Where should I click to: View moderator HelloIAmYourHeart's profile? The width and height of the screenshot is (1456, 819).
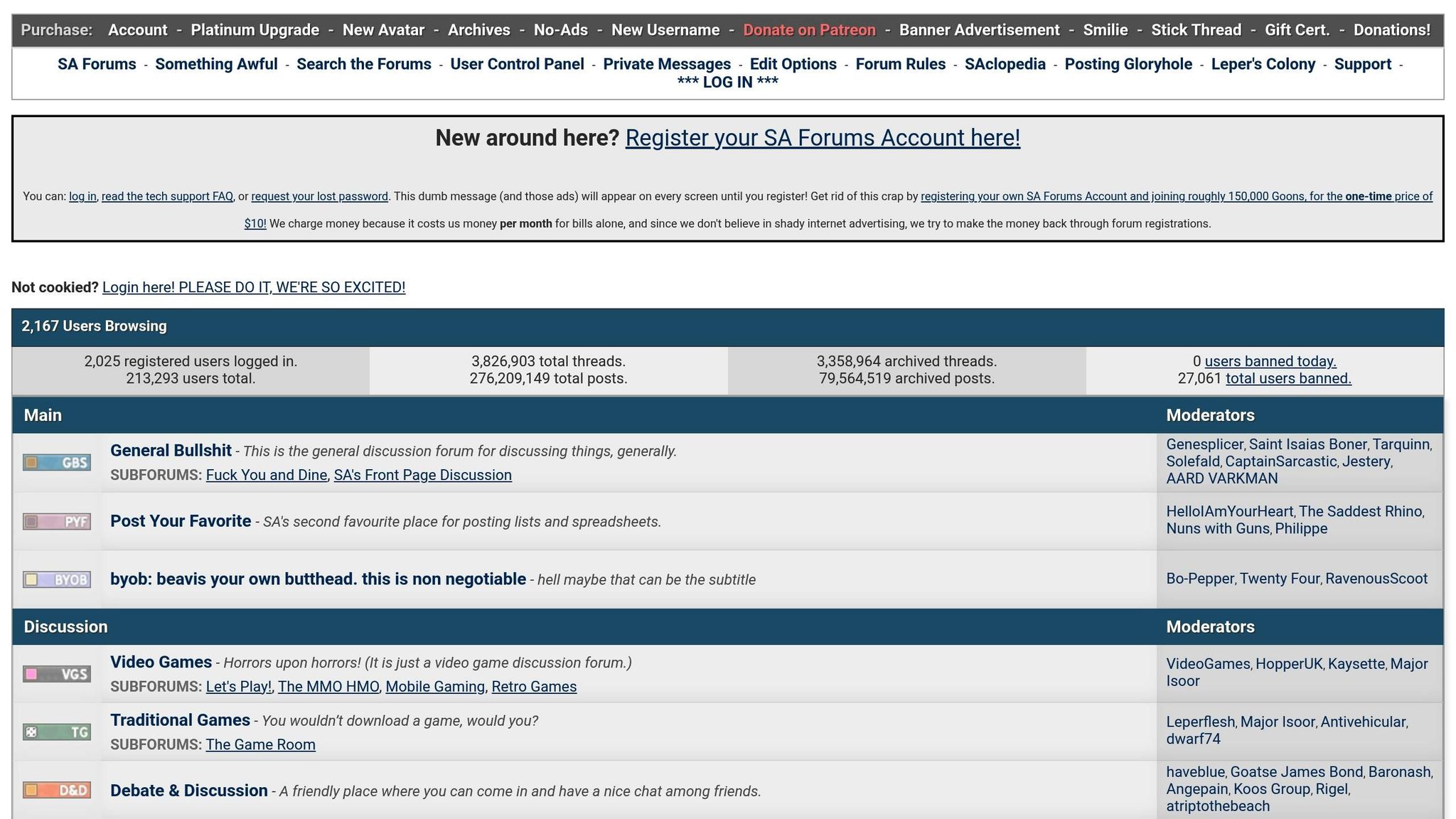(x=1230, y=511)
